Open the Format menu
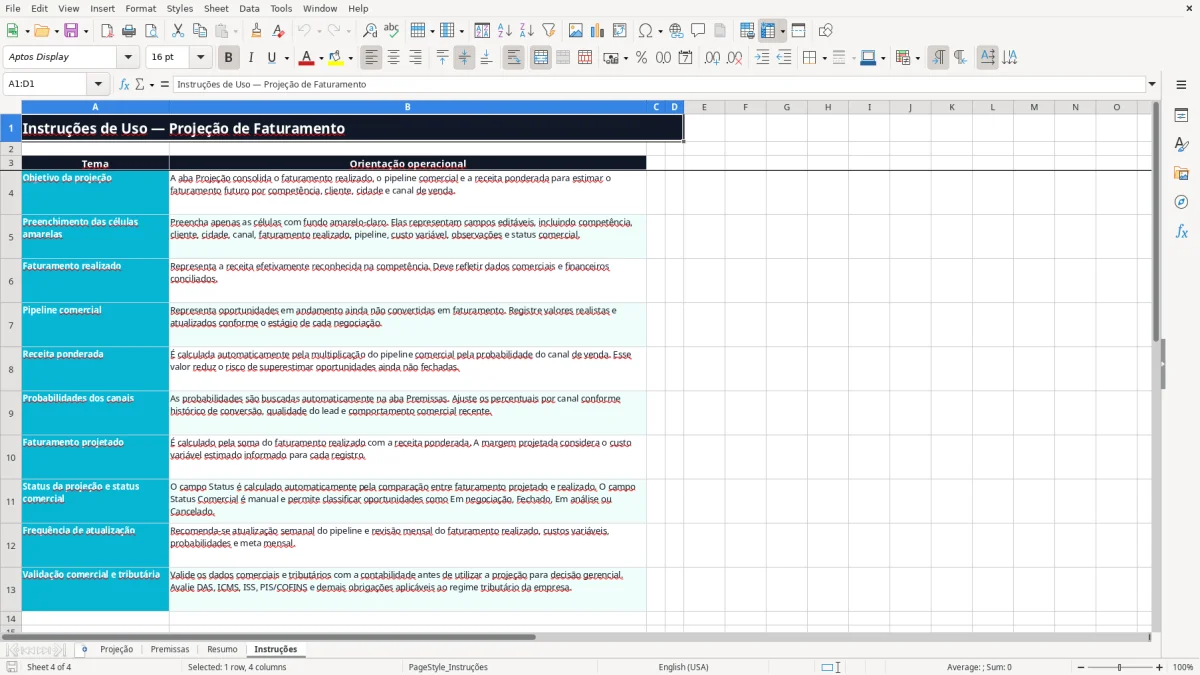 coord(140,8)
